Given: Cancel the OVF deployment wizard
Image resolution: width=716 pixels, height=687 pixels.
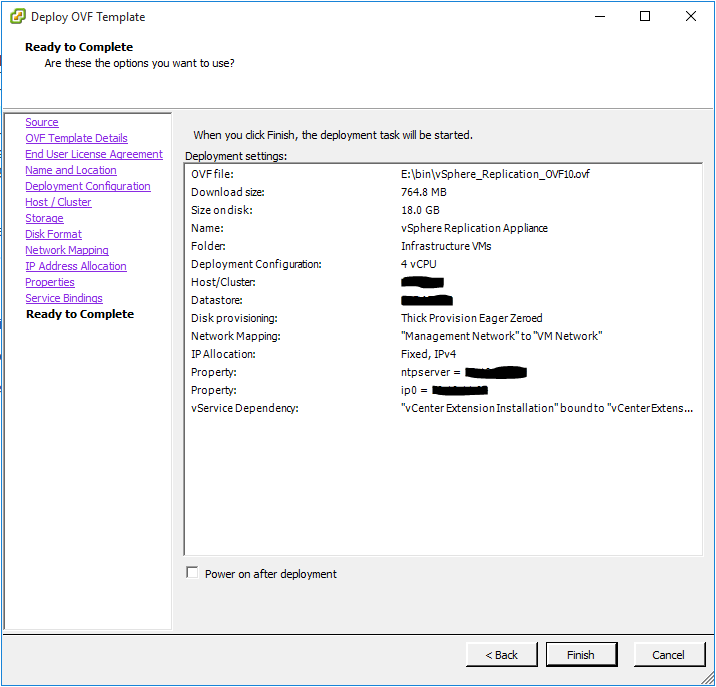Looking at the screenshot, I should coord(669,655).
